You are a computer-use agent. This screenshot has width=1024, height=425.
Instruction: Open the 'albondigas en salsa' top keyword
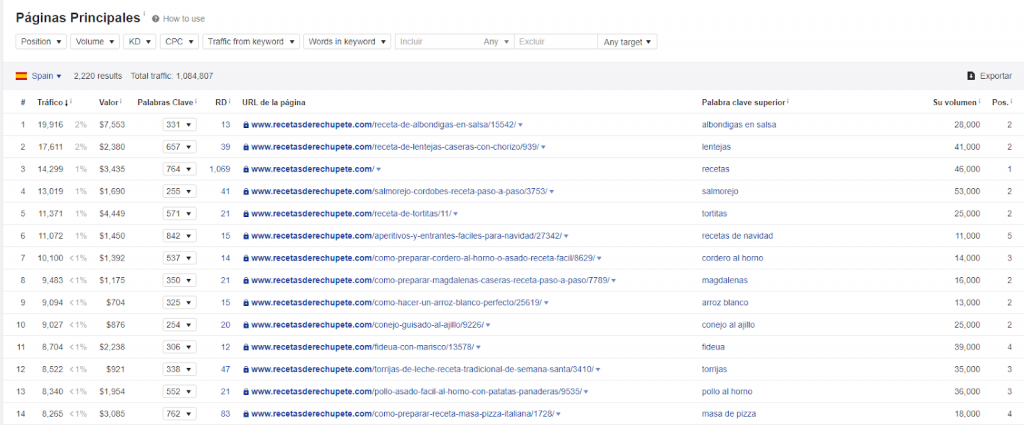(739, 125)
